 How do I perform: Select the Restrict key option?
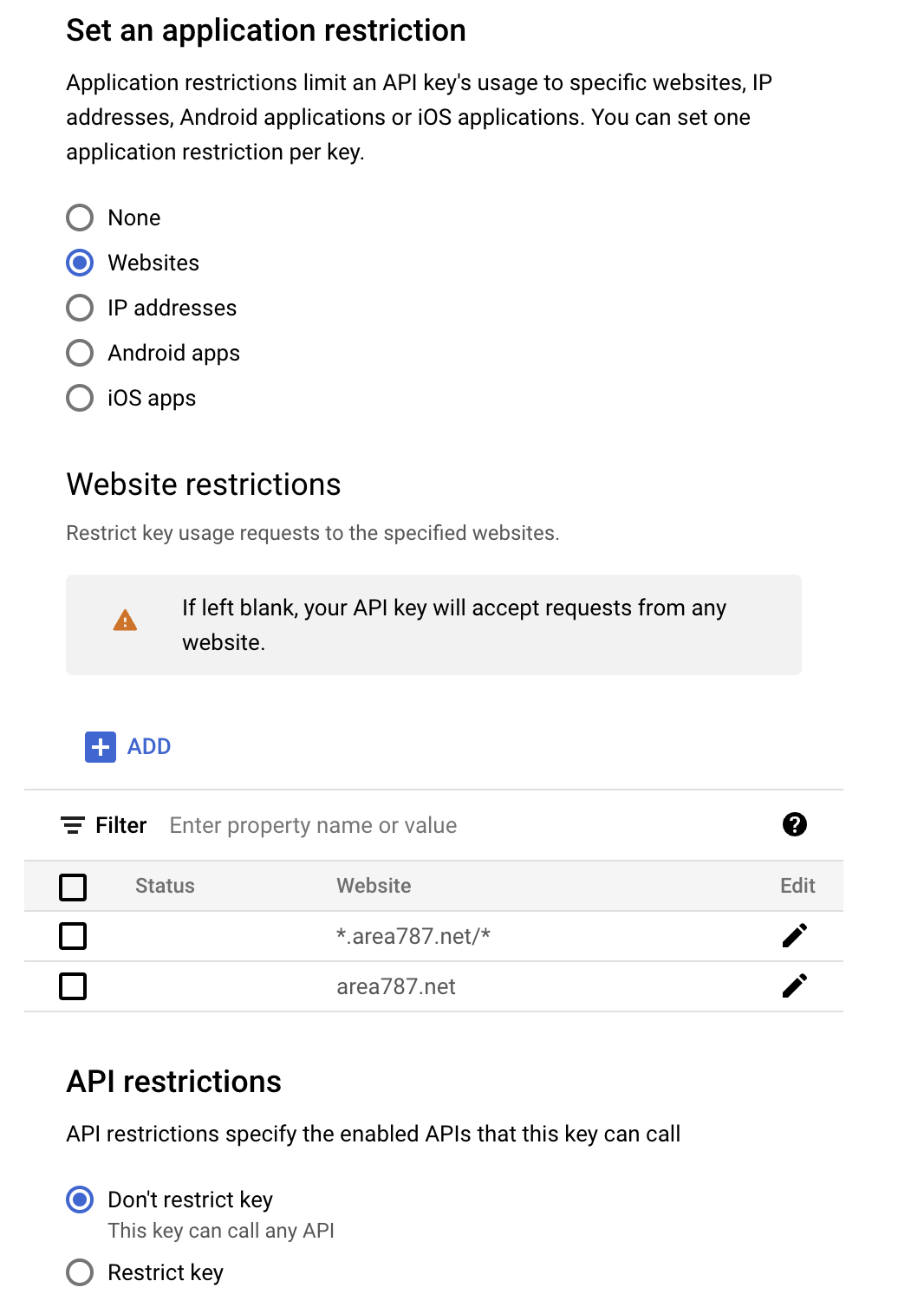[80, 1272]
